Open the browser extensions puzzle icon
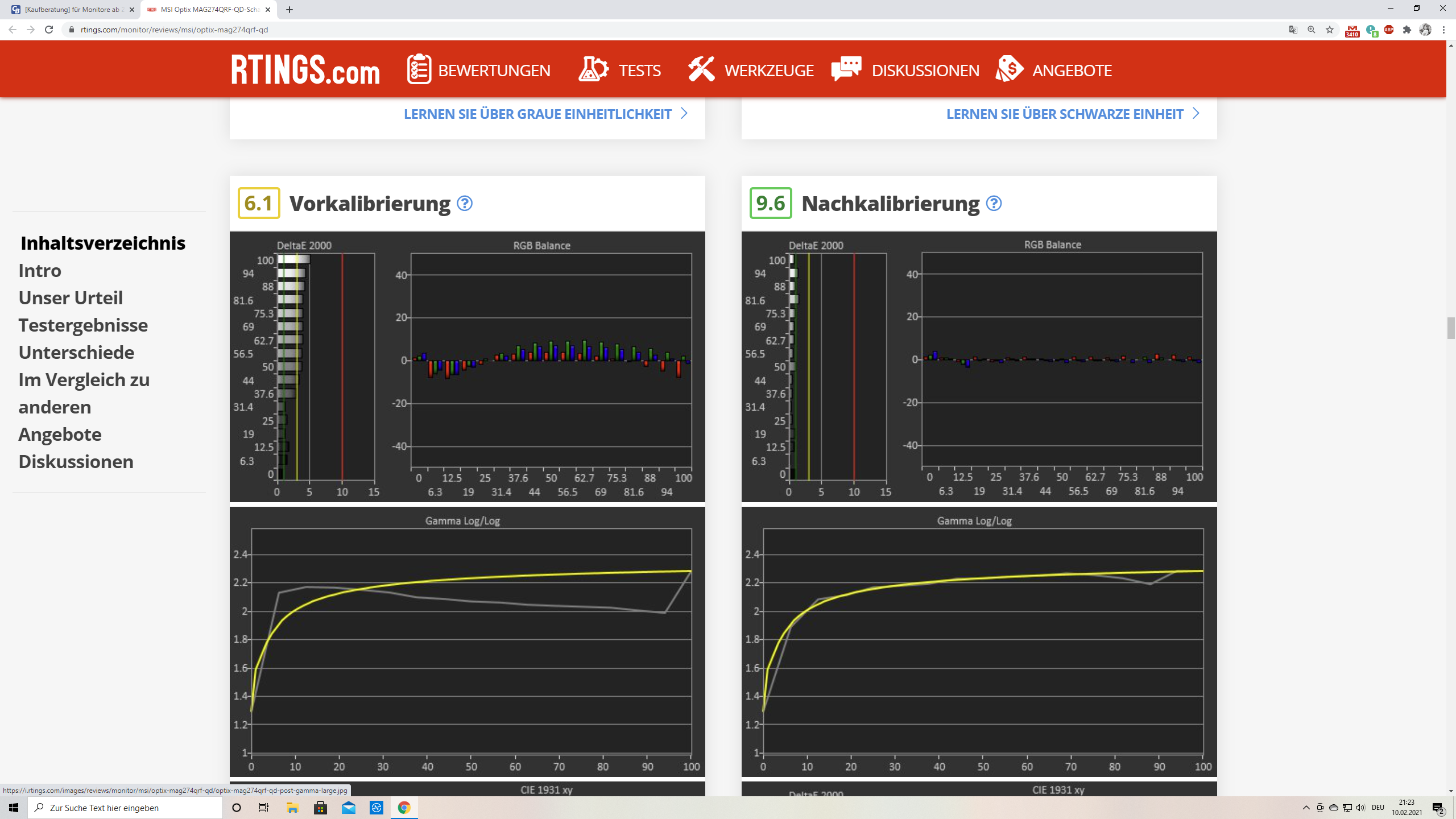The width and height of the screenshot is (1456, 819). 1407,30
